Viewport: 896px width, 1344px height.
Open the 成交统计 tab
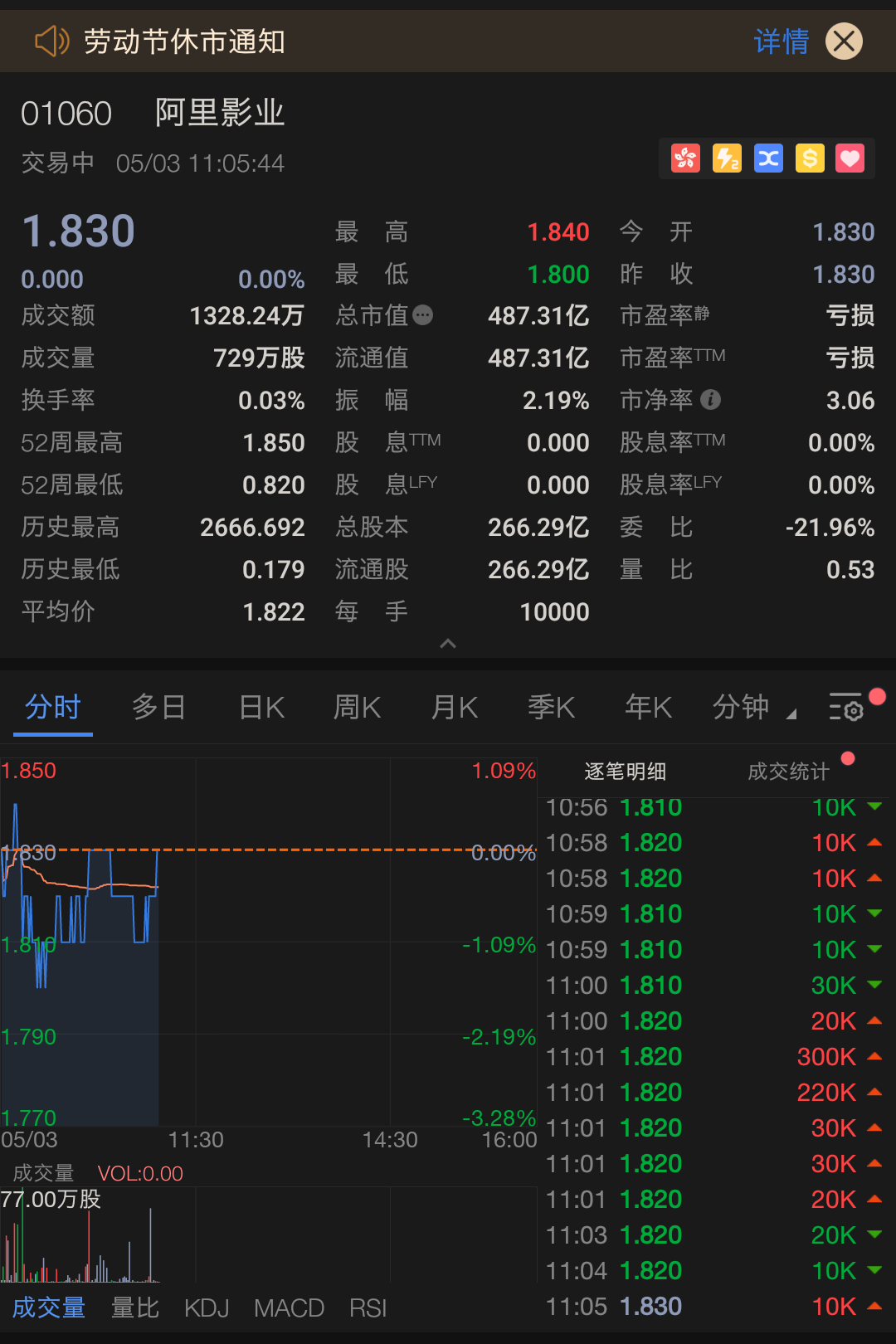pyautogui.click(x=788, y=772)
